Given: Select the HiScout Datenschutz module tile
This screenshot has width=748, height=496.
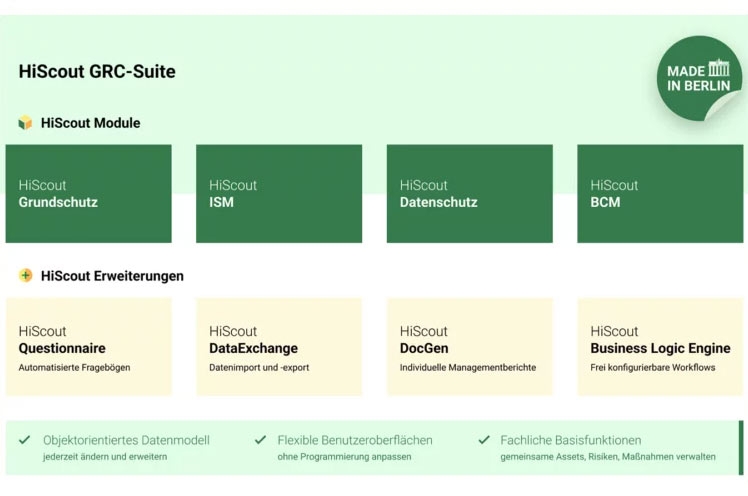Looking at the screenshot, I should (469, 193).
